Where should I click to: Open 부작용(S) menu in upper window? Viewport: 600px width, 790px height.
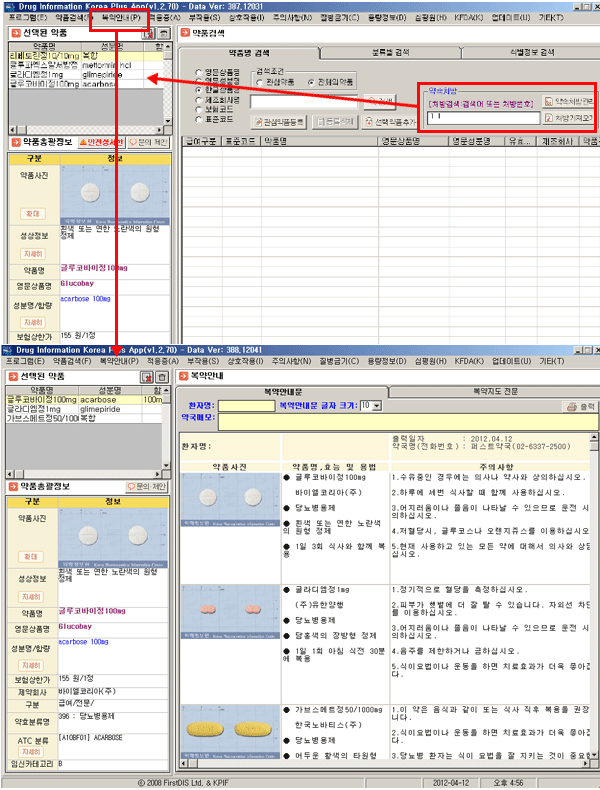point(205,18)
